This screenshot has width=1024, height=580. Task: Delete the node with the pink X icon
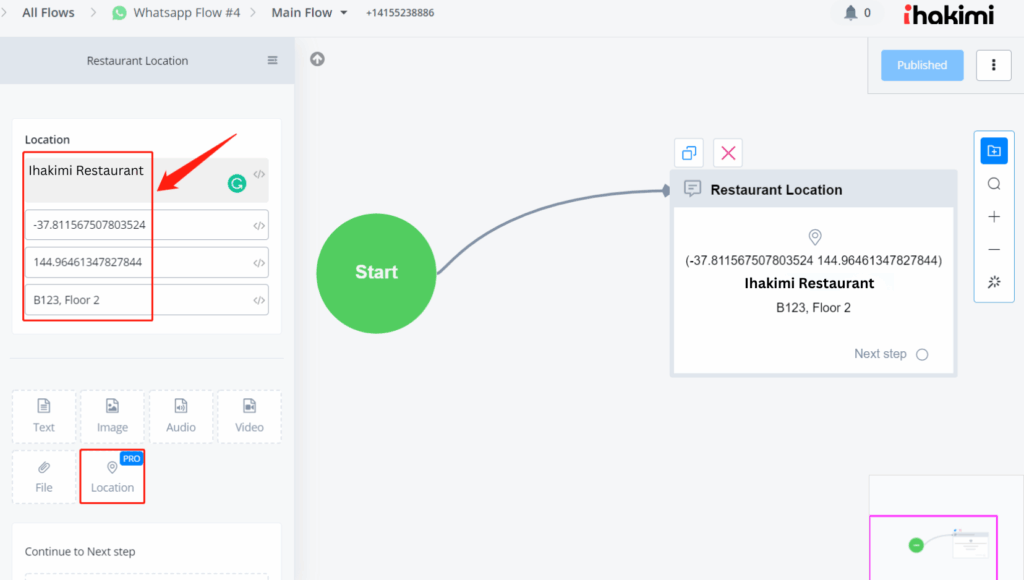click(728, 153)
